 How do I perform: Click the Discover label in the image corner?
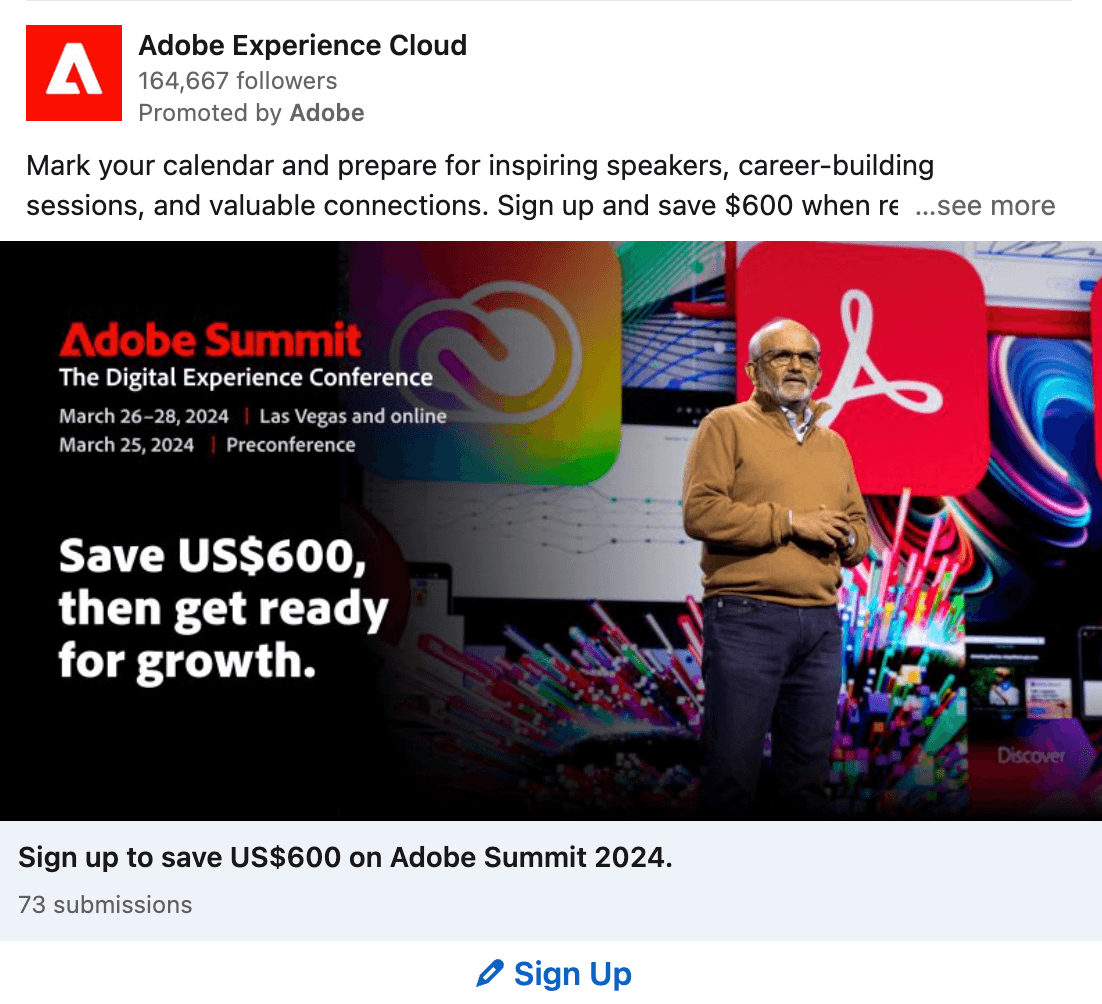[x=1031, y=755]
